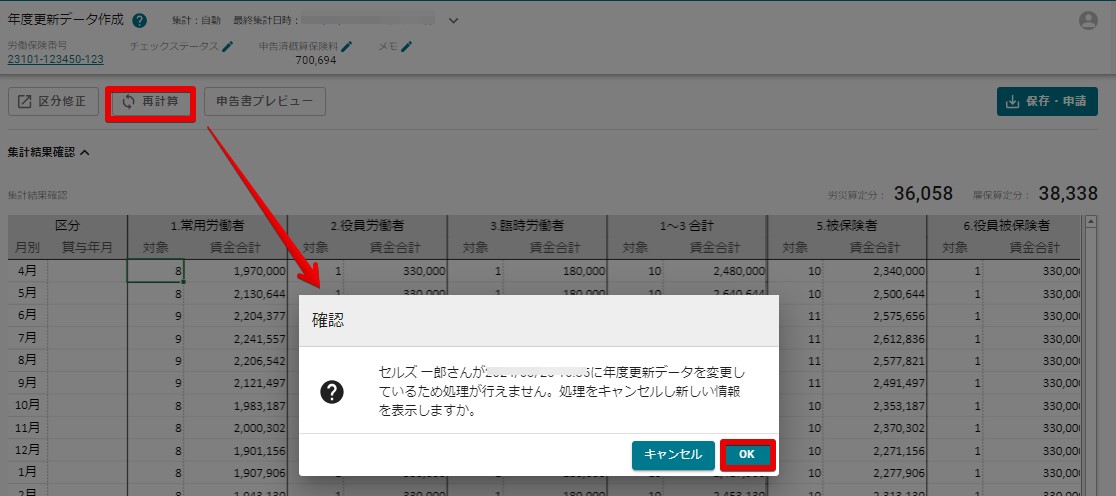Select the 3.臨時労働者 column header
Viewport: 1116px width, 496px height.
(527, 226)
